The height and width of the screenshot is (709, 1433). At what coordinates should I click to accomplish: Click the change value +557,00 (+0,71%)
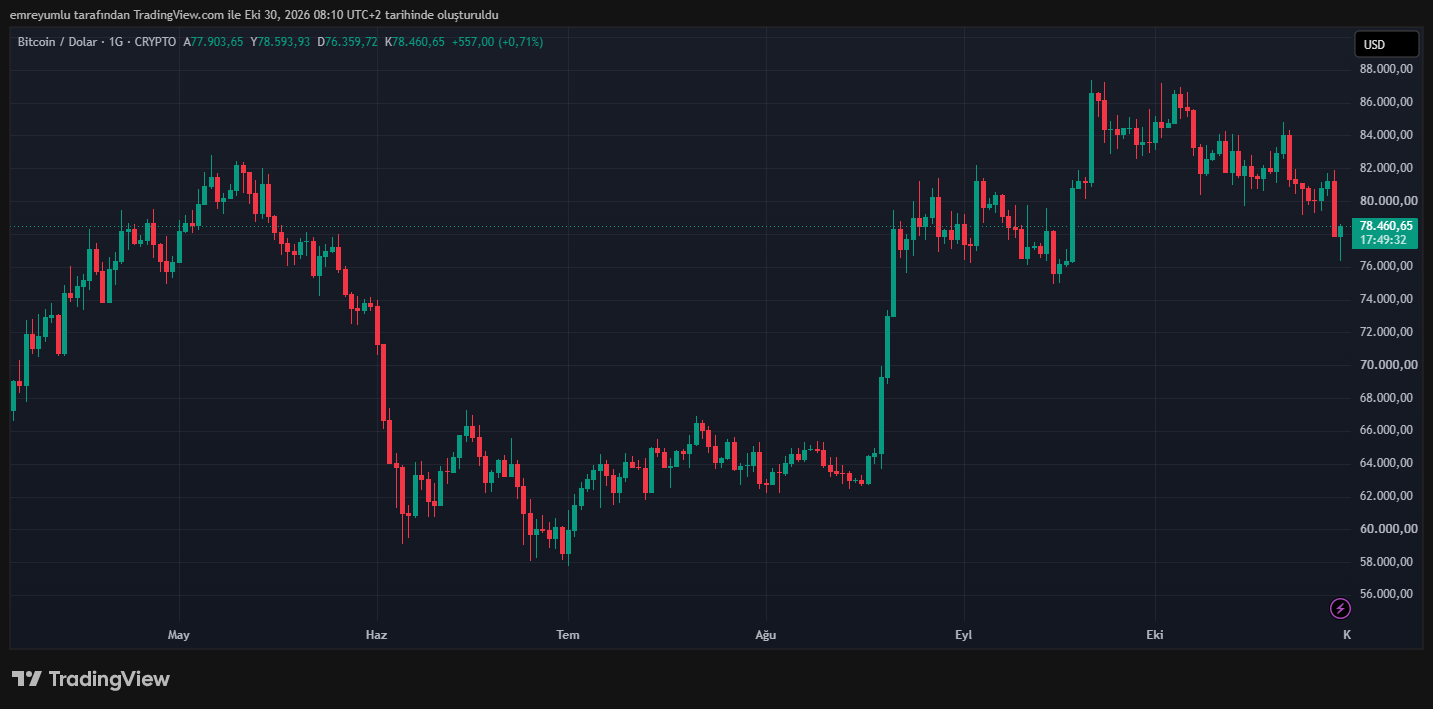click(x=498, y=42)
